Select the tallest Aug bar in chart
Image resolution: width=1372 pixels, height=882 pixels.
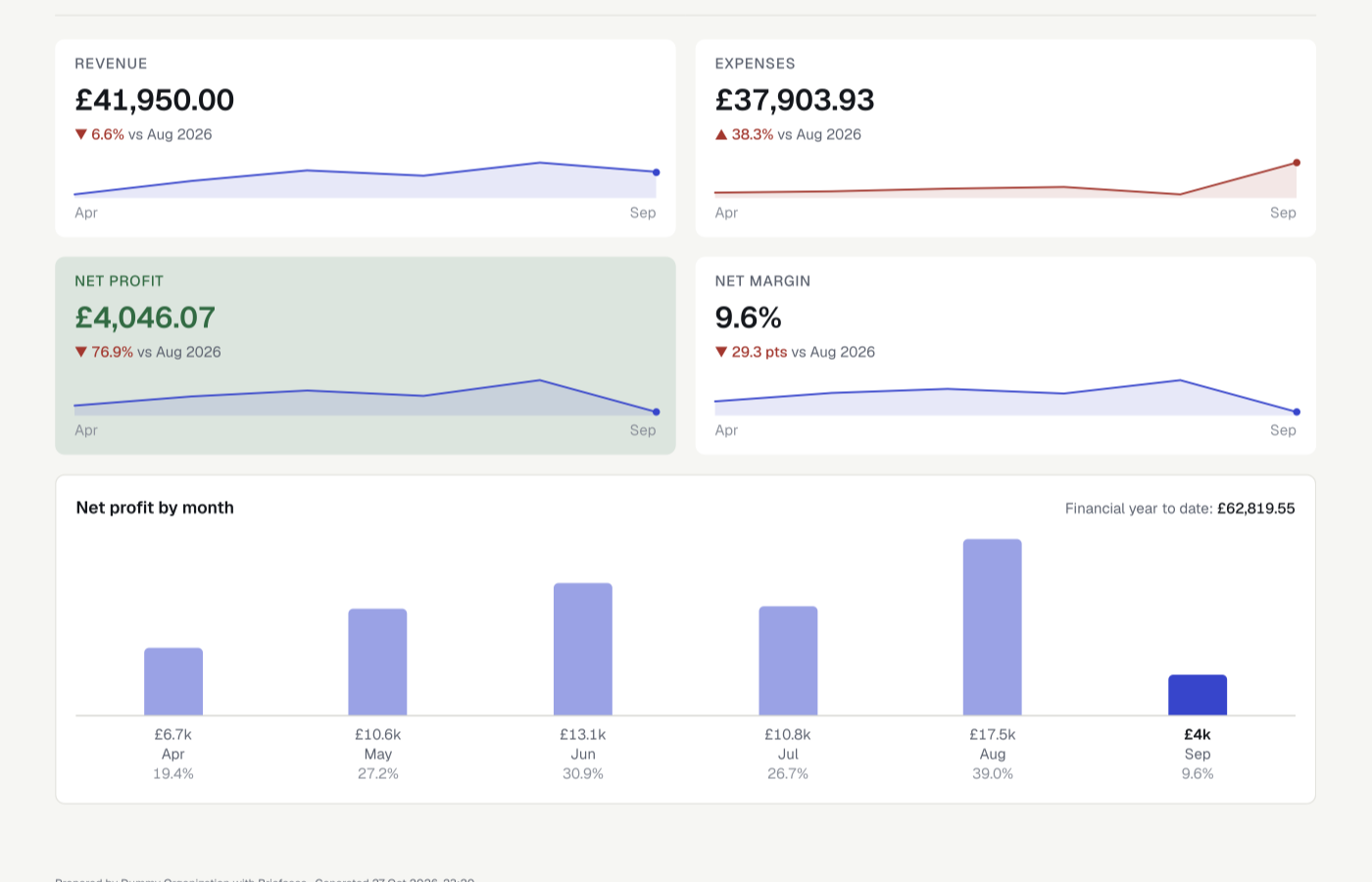993,627
